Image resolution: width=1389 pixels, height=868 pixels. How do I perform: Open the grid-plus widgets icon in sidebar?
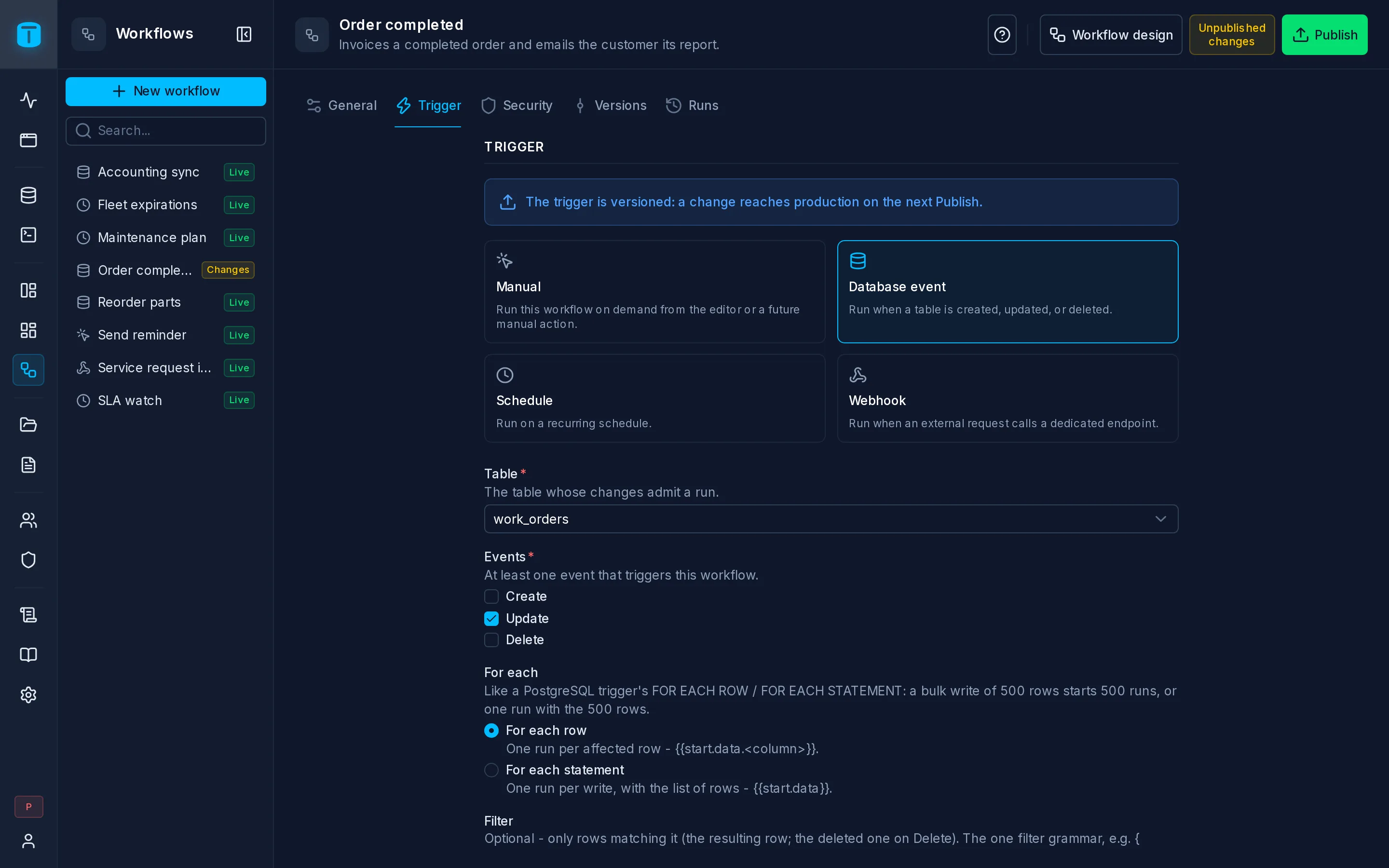click(x=28, y=330)
